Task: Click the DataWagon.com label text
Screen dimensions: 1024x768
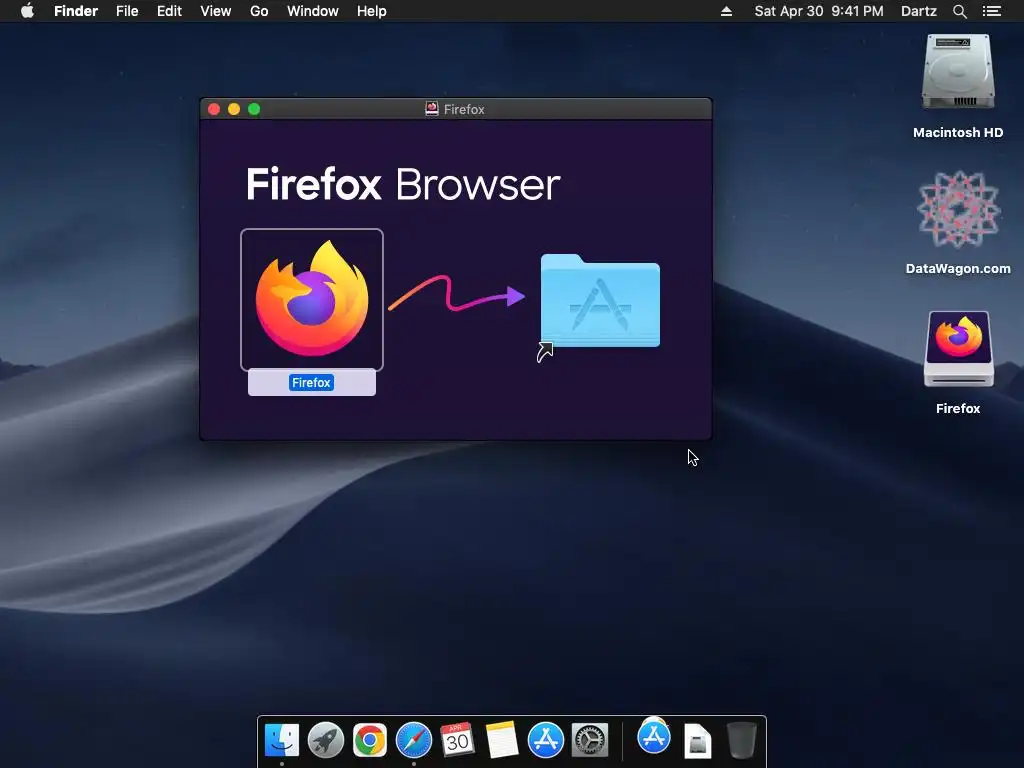Action: 958,268
